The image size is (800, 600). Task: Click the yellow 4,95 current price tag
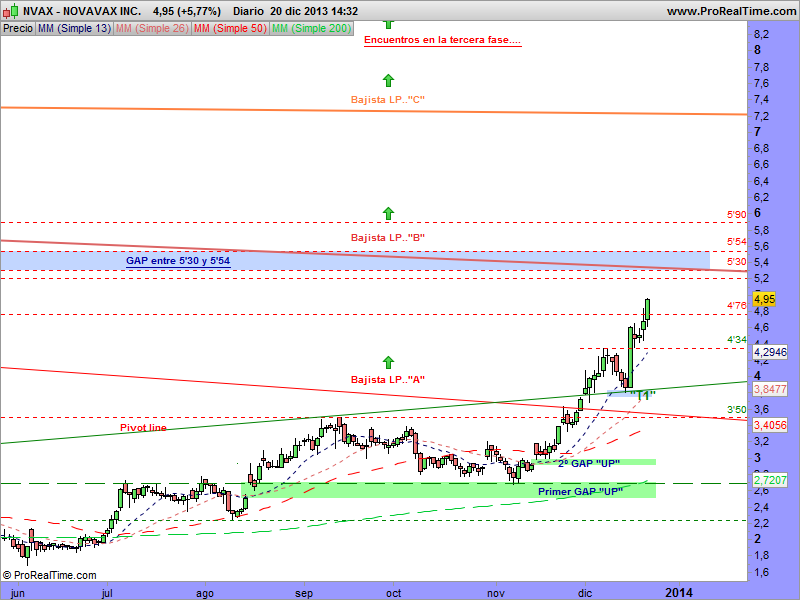coord(764,298)
